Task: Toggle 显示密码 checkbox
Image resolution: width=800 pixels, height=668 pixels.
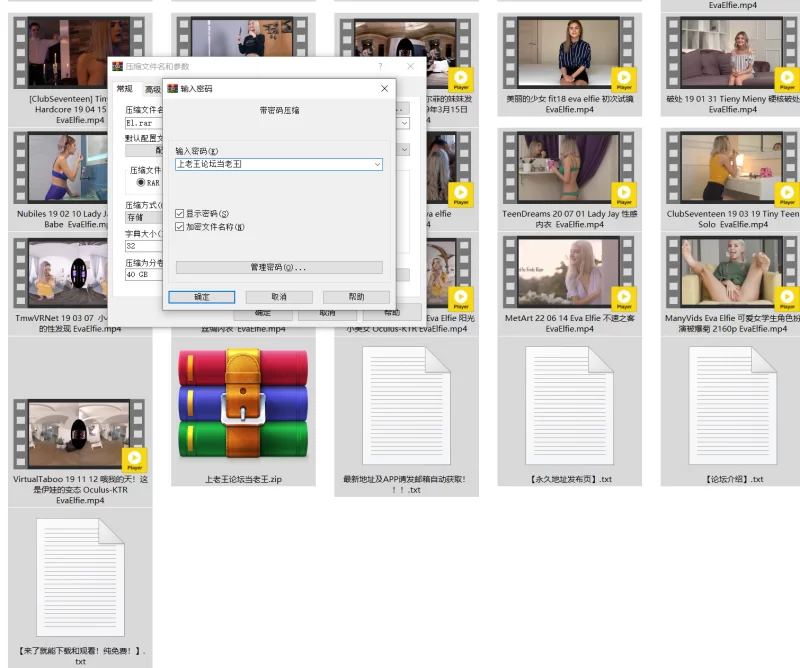Action: pos(180,213)
